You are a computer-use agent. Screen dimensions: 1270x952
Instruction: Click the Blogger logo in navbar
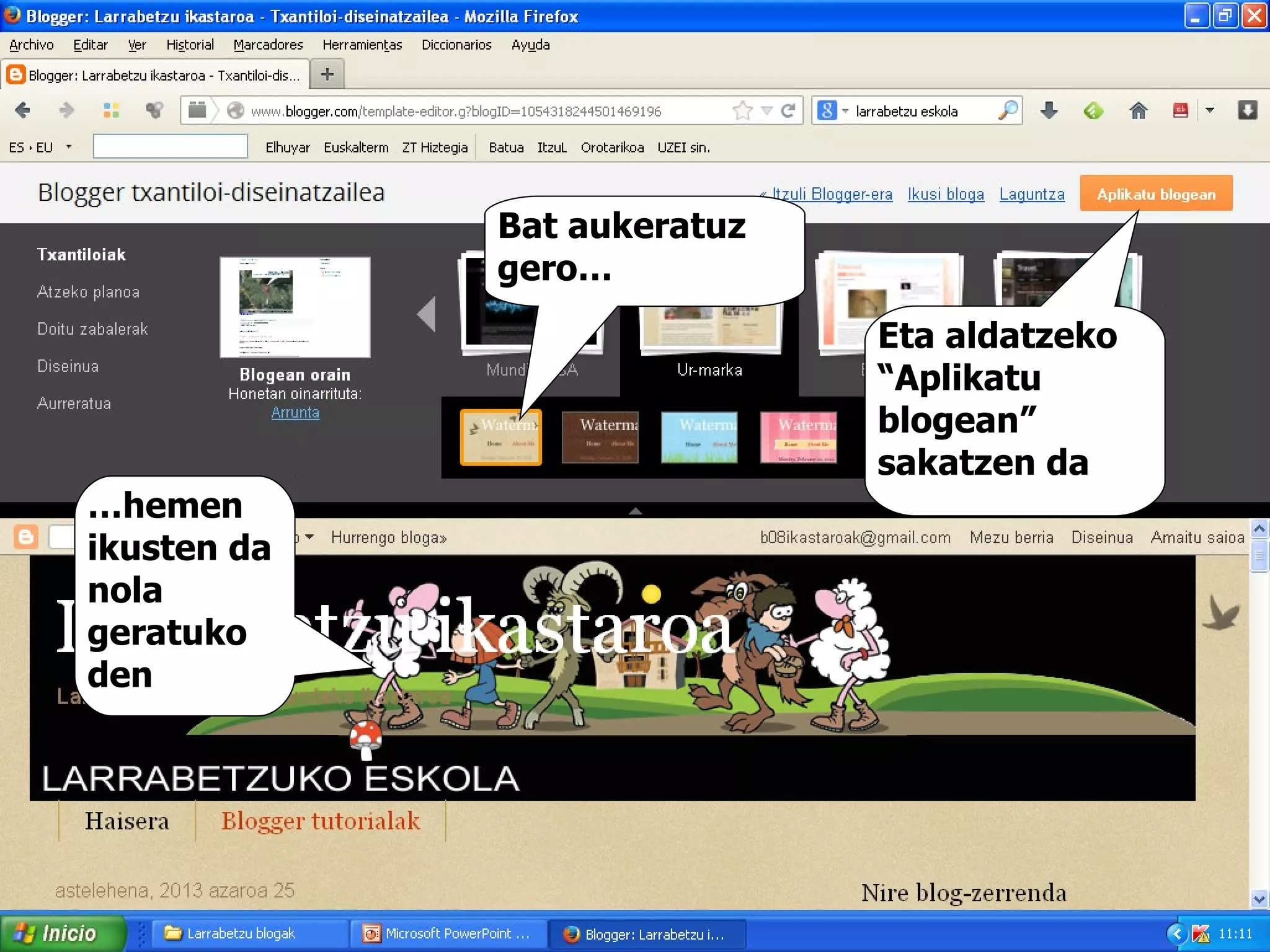26,537
